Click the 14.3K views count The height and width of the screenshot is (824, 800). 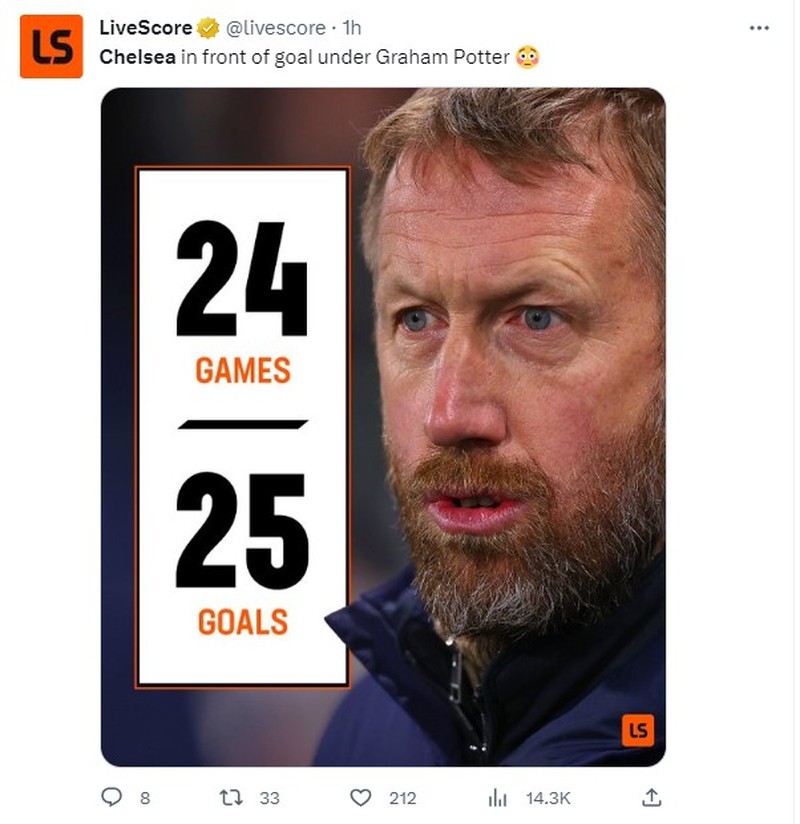coord(548,798)
